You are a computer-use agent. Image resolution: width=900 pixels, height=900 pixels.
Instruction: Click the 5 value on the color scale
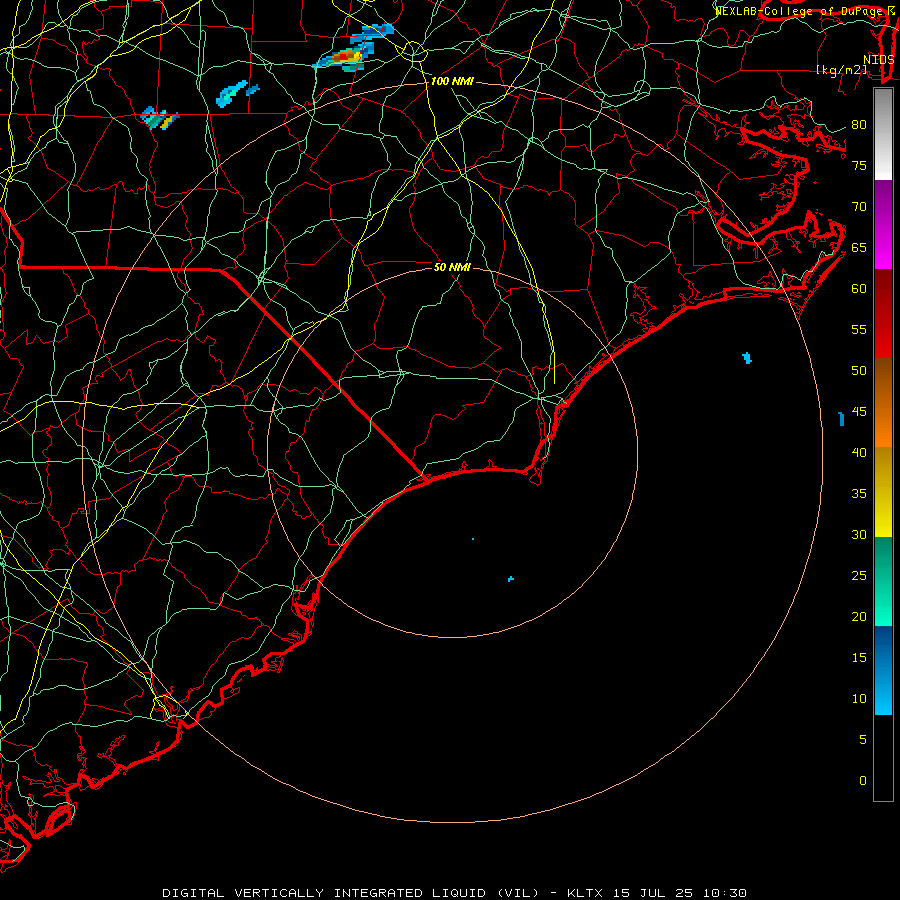[x=863, y=740]
